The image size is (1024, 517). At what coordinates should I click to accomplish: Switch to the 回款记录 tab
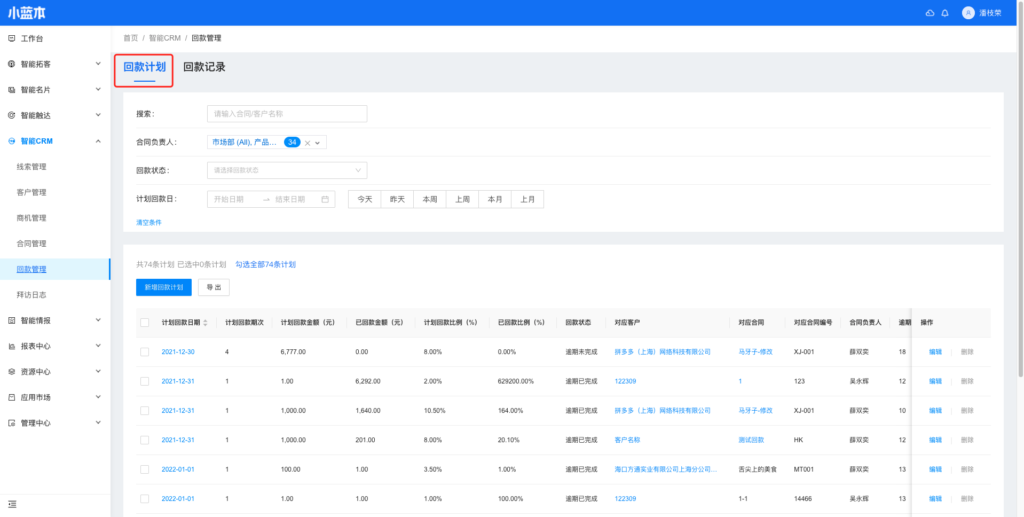click(204, 67)
